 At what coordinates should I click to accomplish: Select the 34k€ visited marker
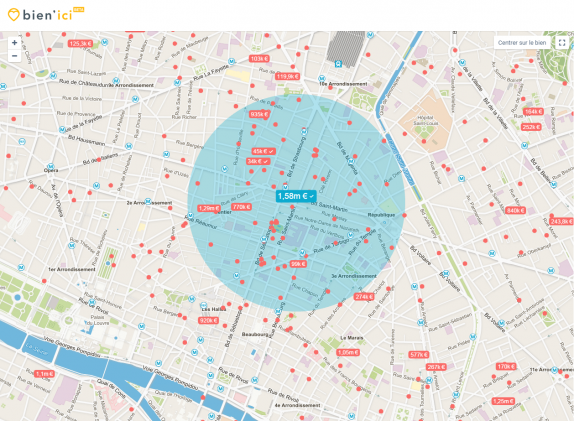[258, 161]
